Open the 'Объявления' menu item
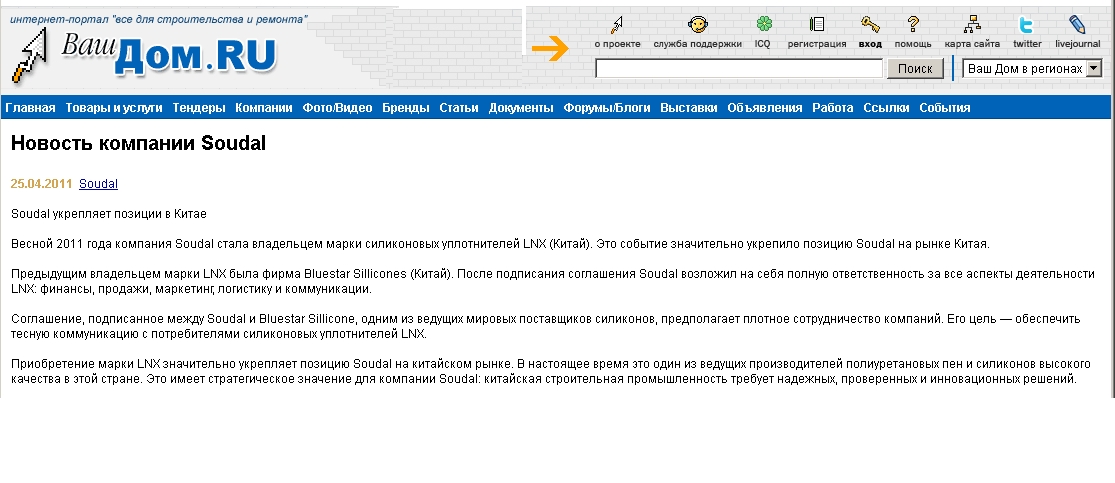This screenshot has height=483, width=1115. tap(764, 108)
